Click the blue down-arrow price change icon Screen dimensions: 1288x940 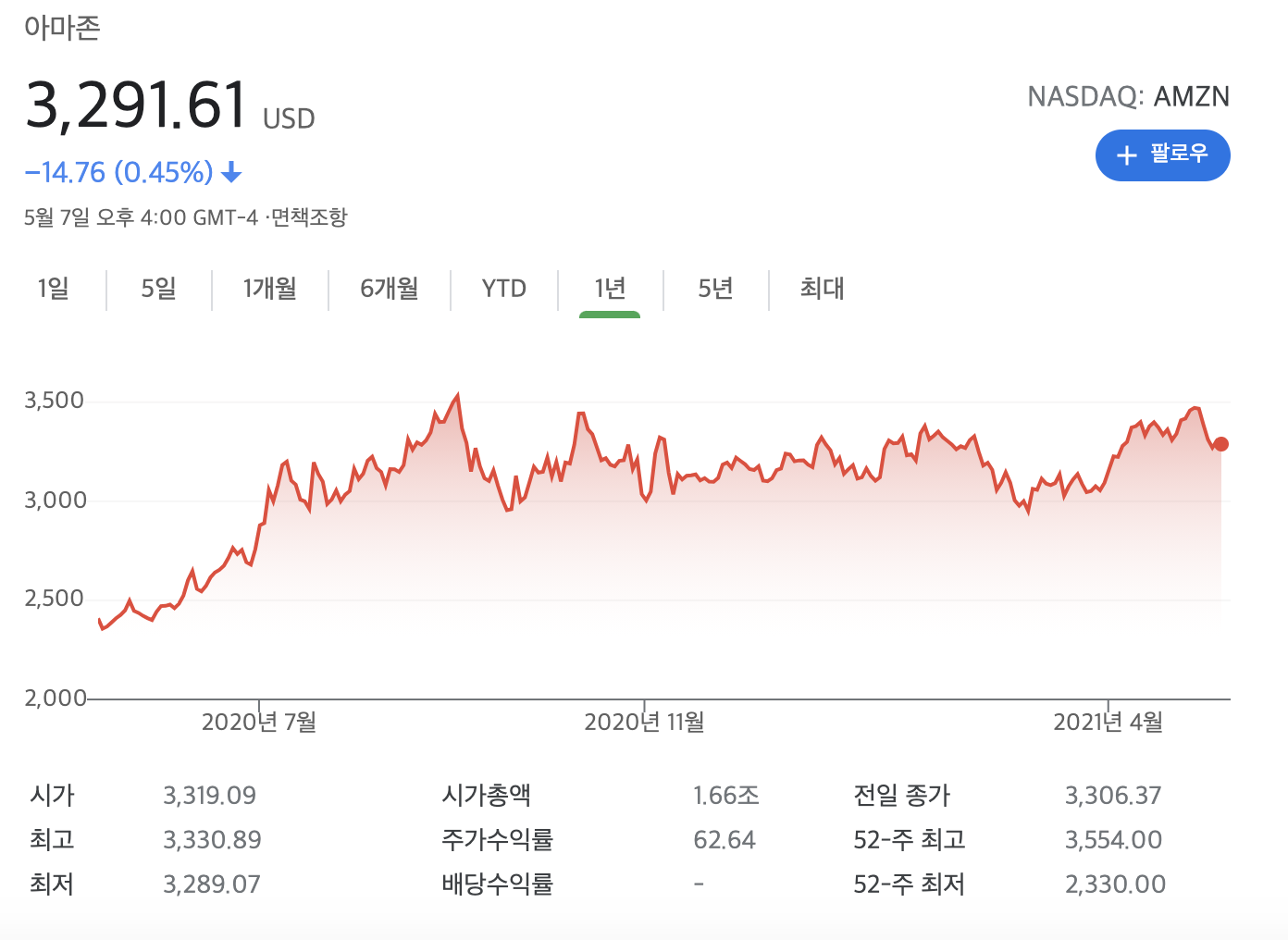point(231,172)
